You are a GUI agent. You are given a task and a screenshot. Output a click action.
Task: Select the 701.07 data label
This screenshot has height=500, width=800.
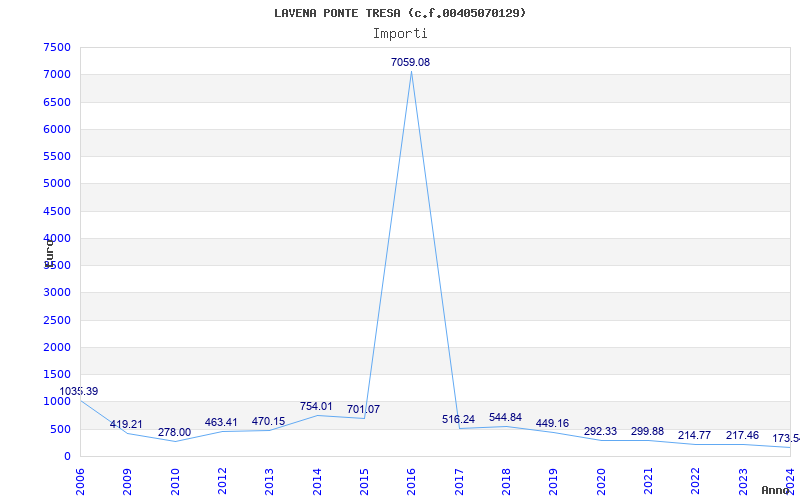(363, 409)
